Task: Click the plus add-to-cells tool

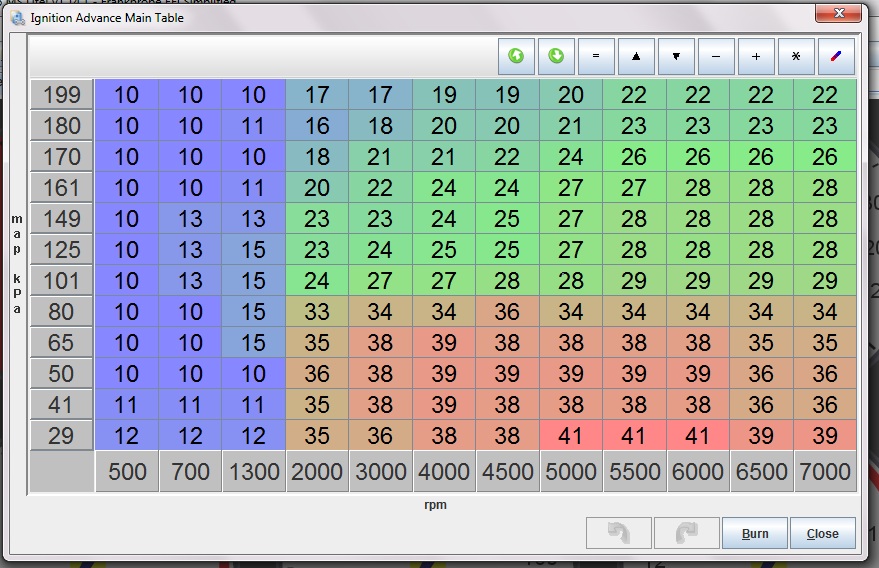Action: (756, 56)
